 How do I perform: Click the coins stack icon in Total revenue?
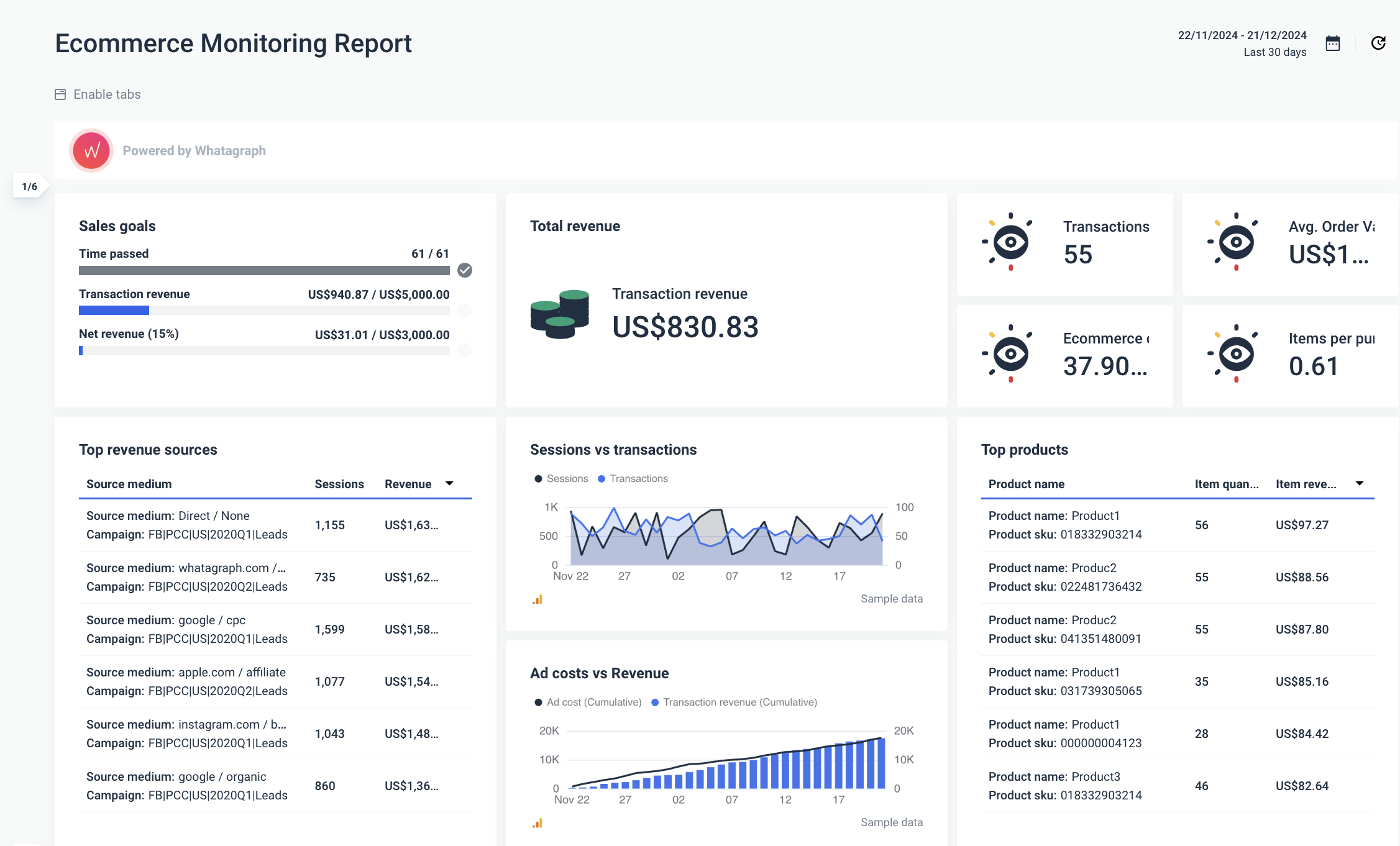point(560,314)
